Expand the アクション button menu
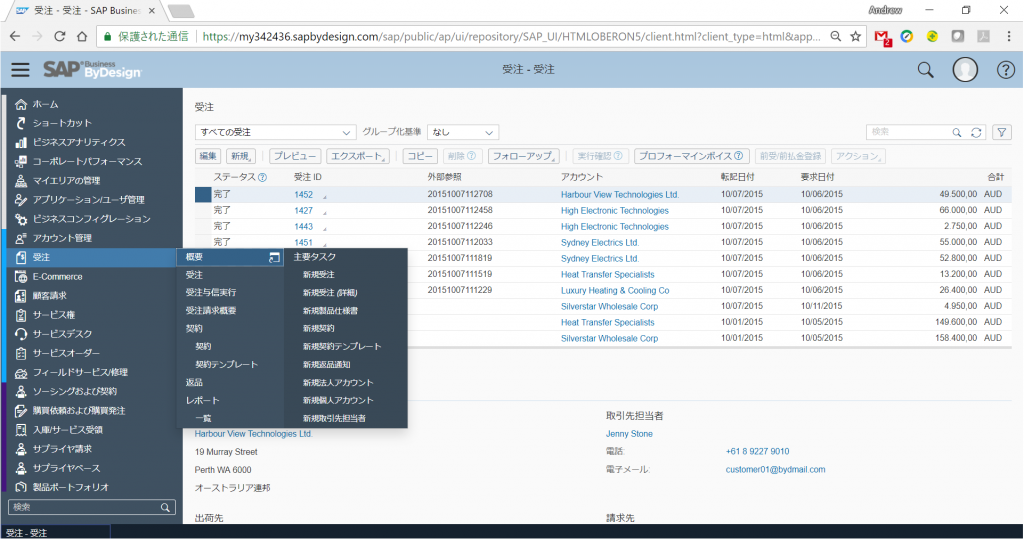Viewport: 1024px width, 539px height. click(x=857, y=156)
